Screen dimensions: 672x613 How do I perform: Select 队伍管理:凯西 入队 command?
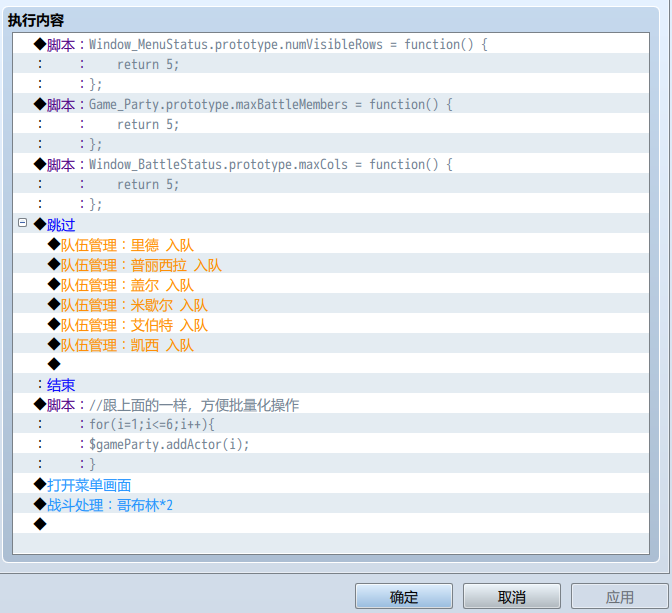coord(331,343)
